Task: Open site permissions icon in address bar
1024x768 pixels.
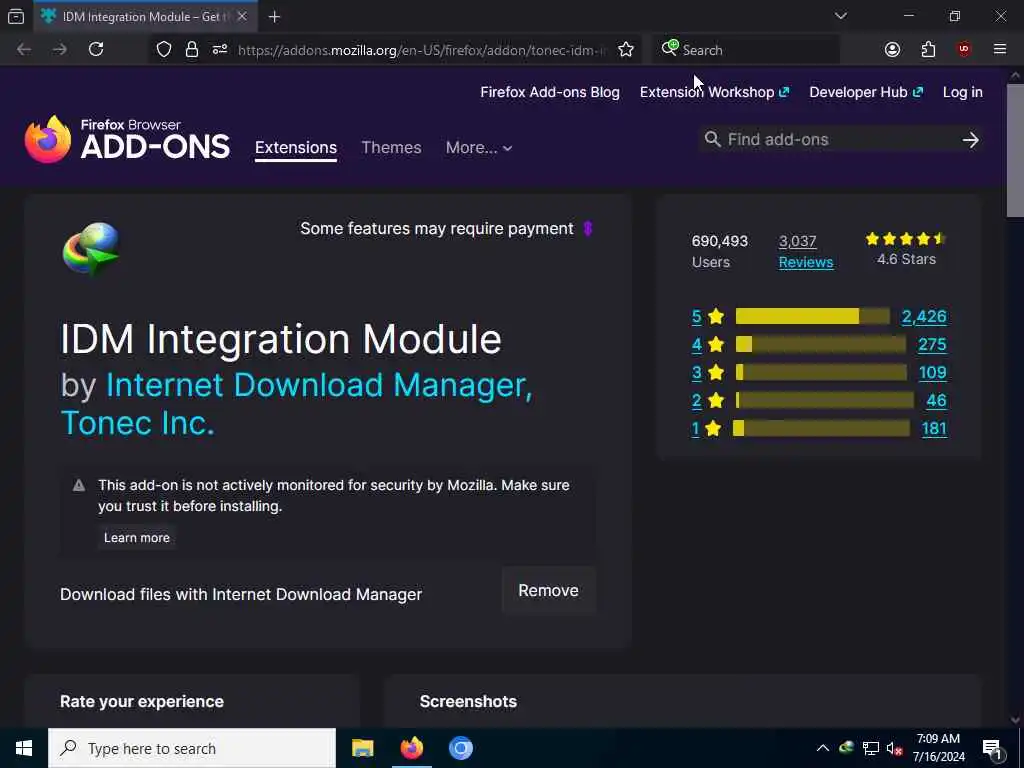Action: tap(219, 50)
